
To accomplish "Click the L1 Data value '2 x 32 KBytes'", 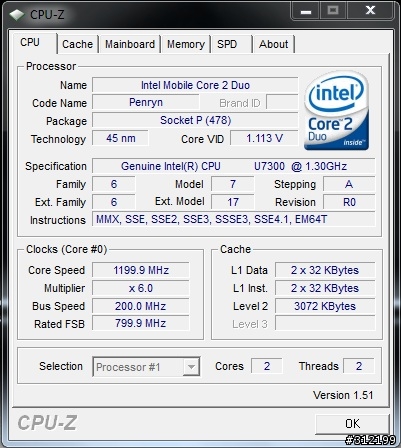I will pos(325,270).
